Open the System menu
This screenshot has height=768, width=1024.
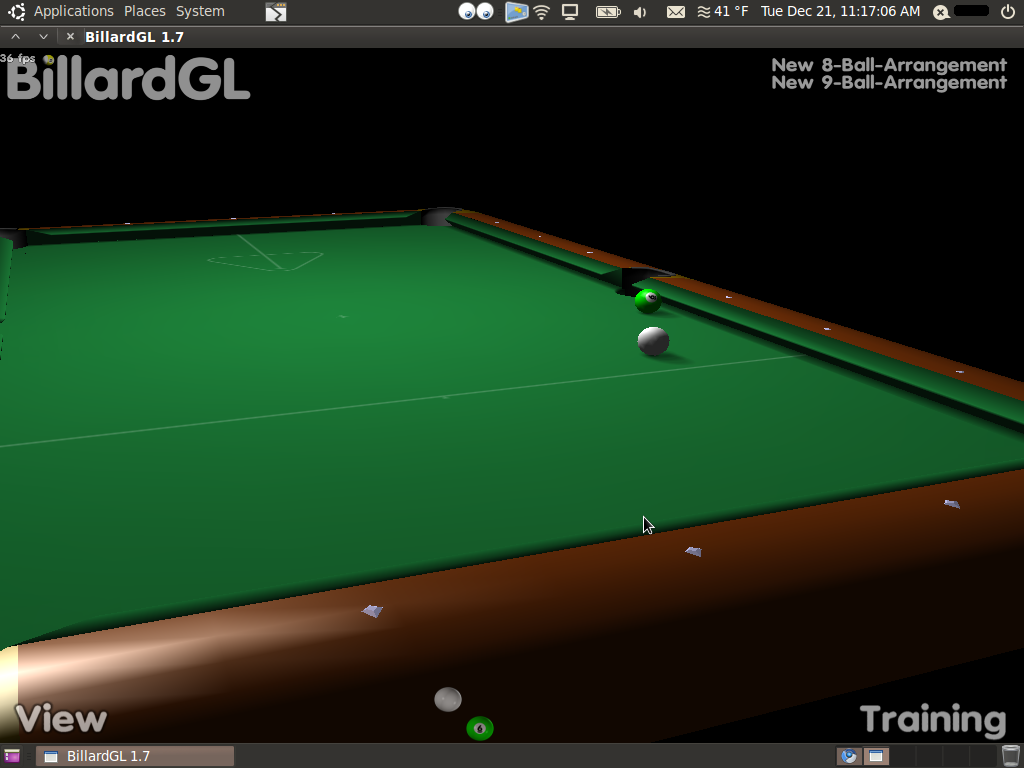pos(200,11)
